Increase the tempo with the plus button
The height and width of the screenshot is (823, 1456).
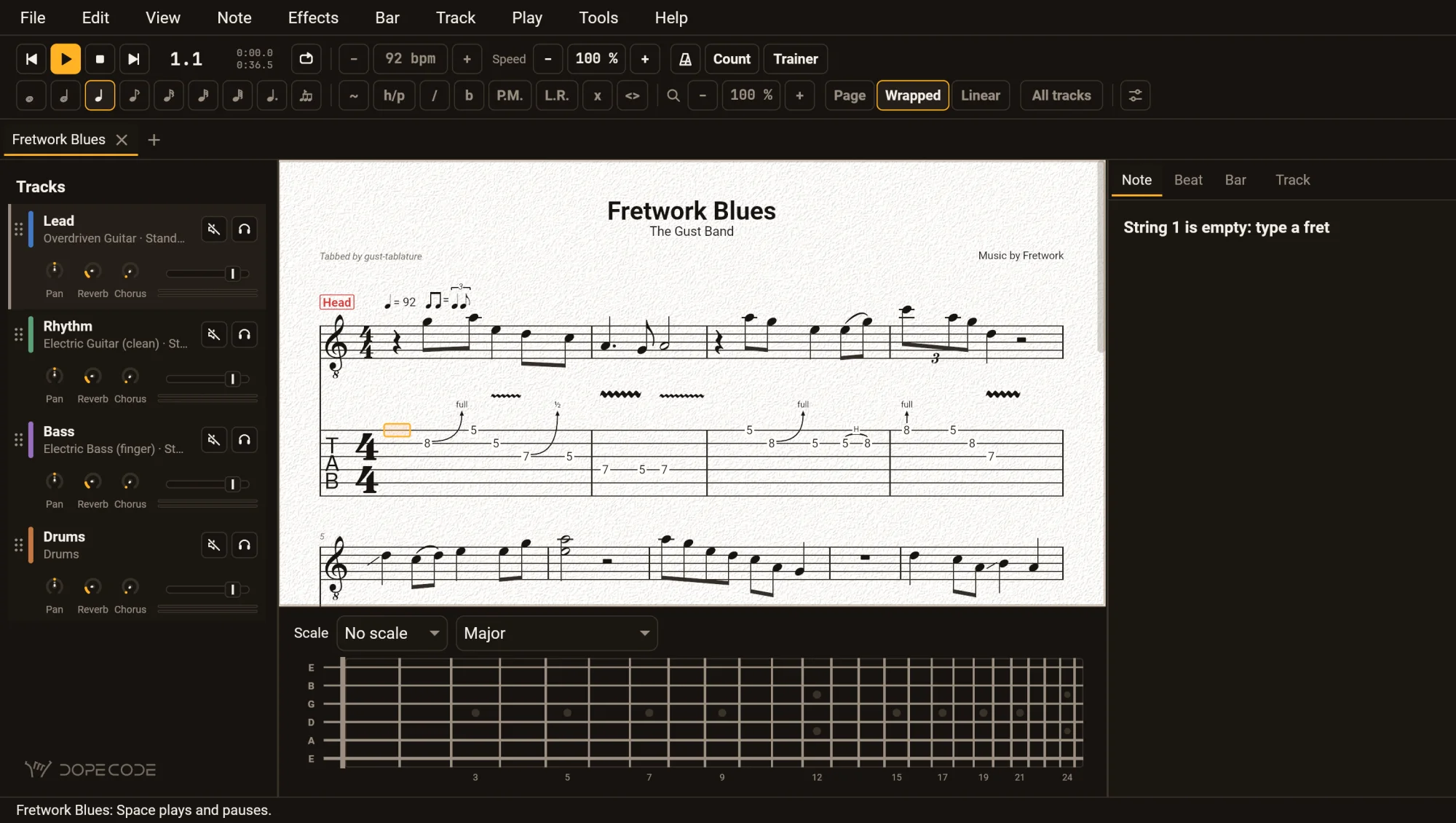tap(467, 59)
